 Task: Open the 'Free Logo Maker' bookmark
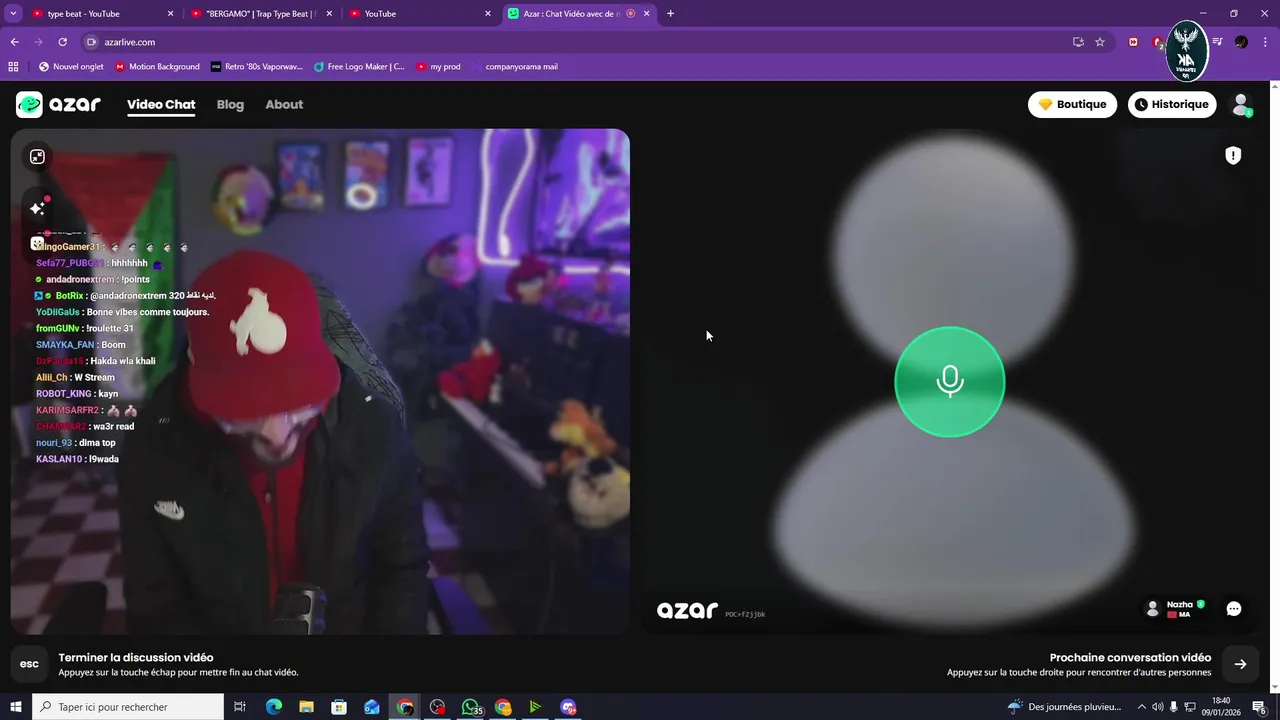359,67
